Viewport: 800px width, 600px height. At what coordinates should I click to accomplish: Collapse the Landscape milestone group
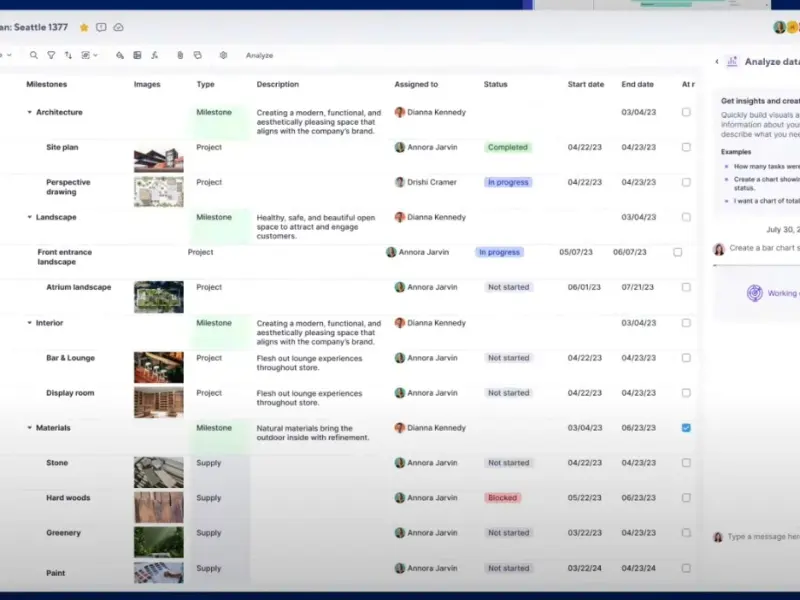[x=29, y=217]
